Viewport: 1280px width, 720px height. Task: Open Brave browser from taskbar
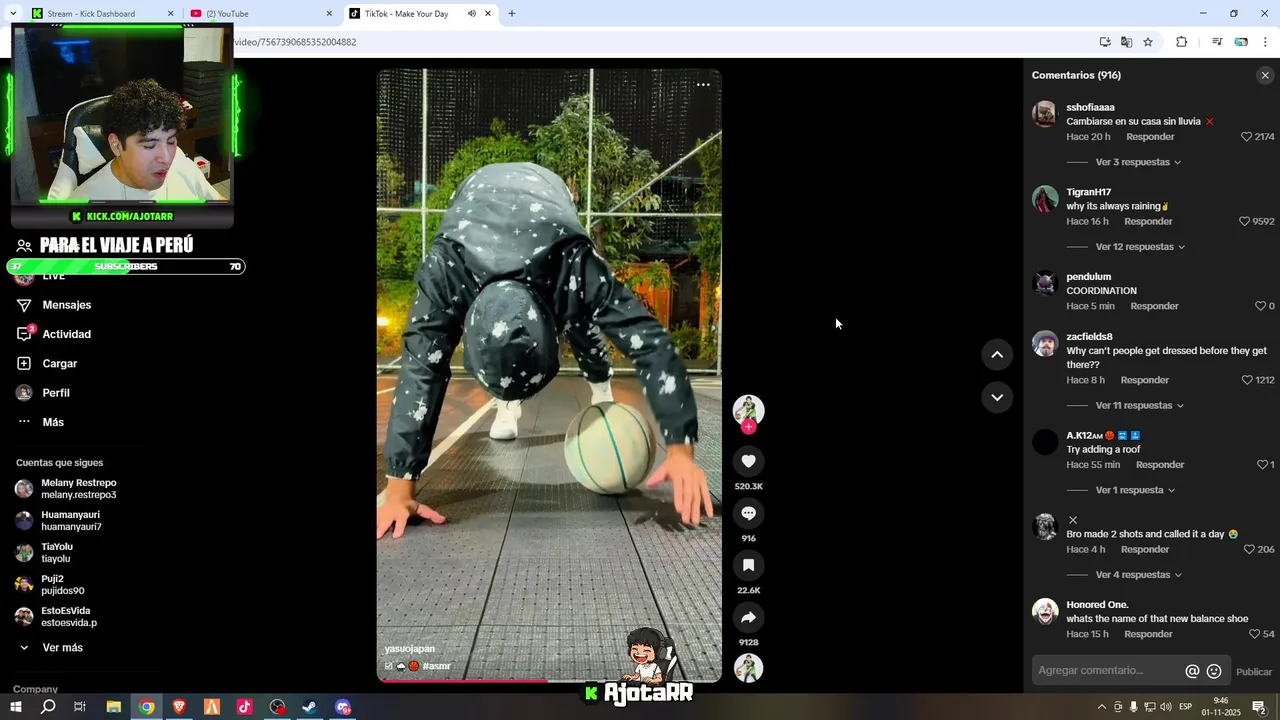[x=179, y=707]
